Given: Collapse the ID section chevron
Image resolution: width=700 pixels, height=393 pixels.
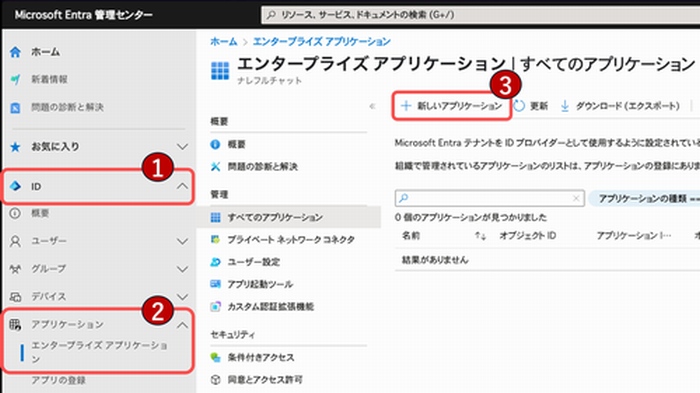Looking at the screenshot, I should coord(182,186).
